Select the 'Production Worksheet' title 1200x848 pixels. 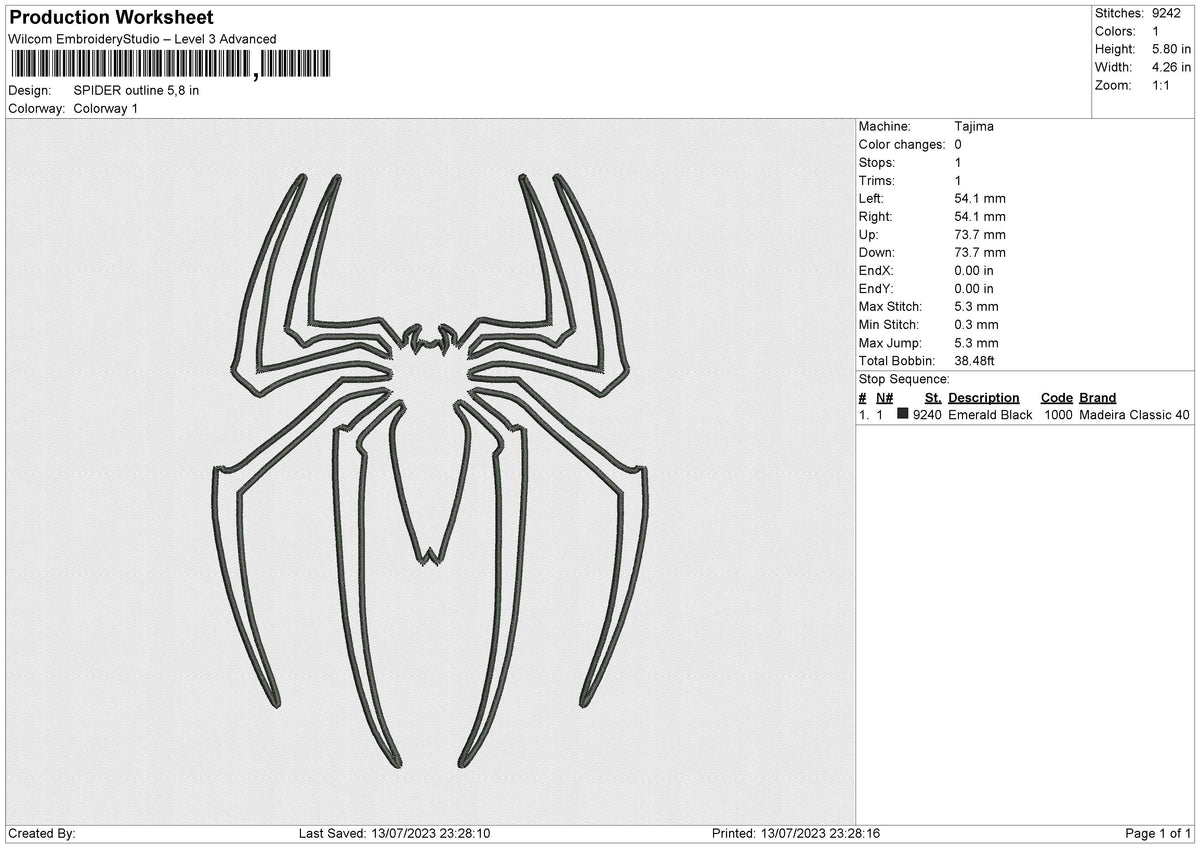tap(111, 18)
